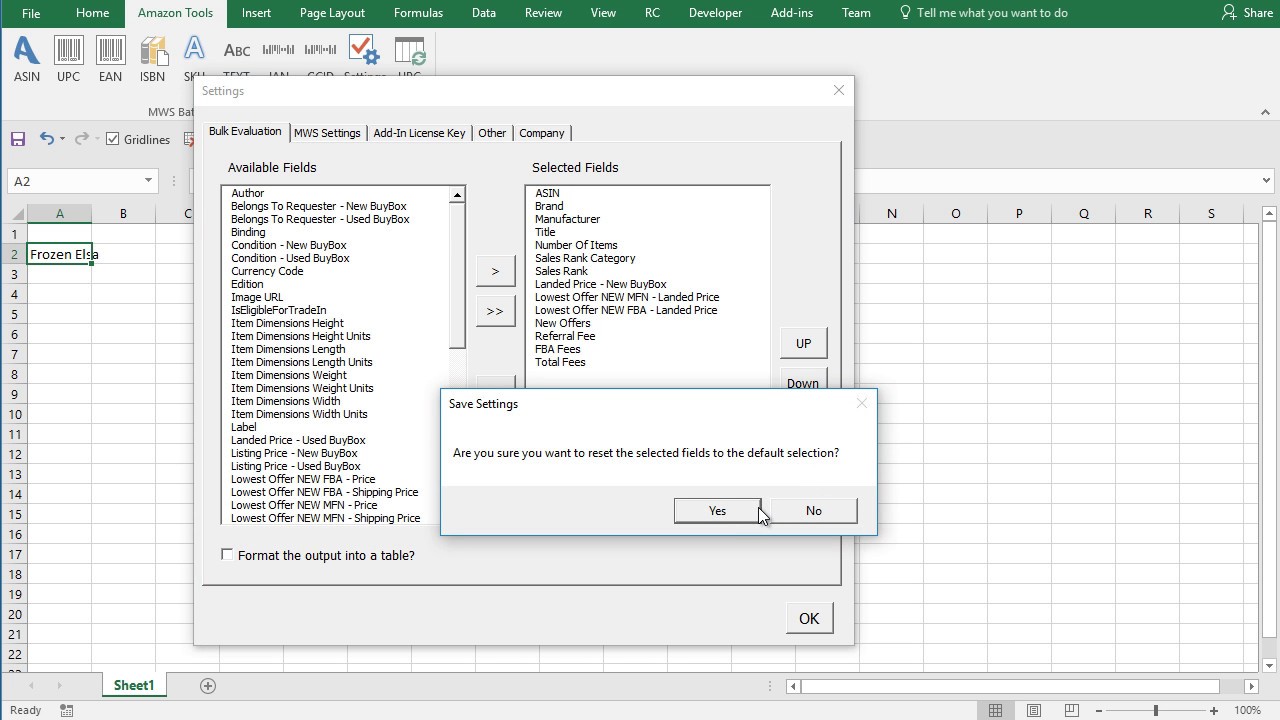This screenshot has width=1280, height=720.
Task: Click the >> add all button
Action: point(495,311)
